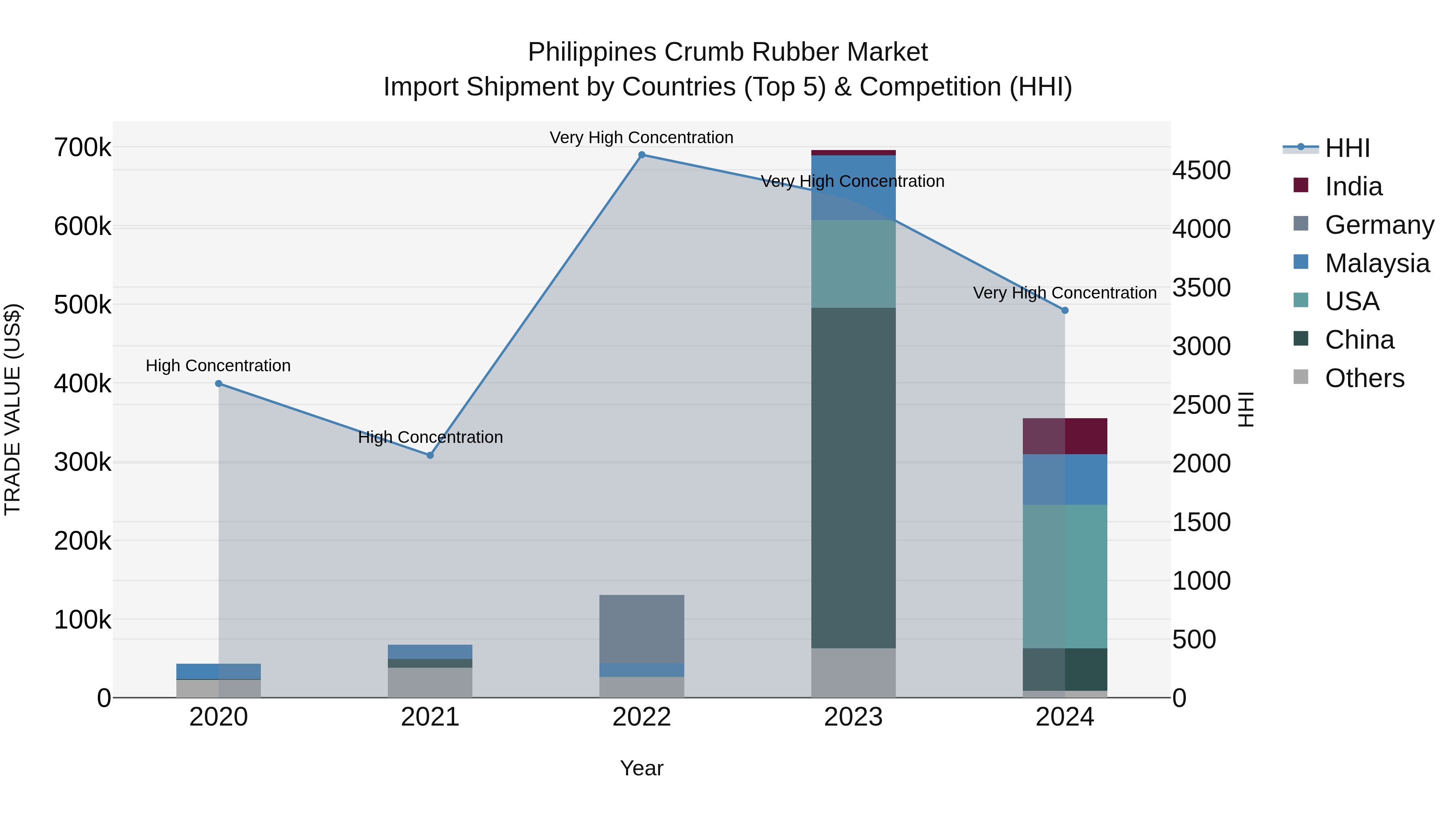Click Germany slate legend swatch

(x=1301, y=223)
